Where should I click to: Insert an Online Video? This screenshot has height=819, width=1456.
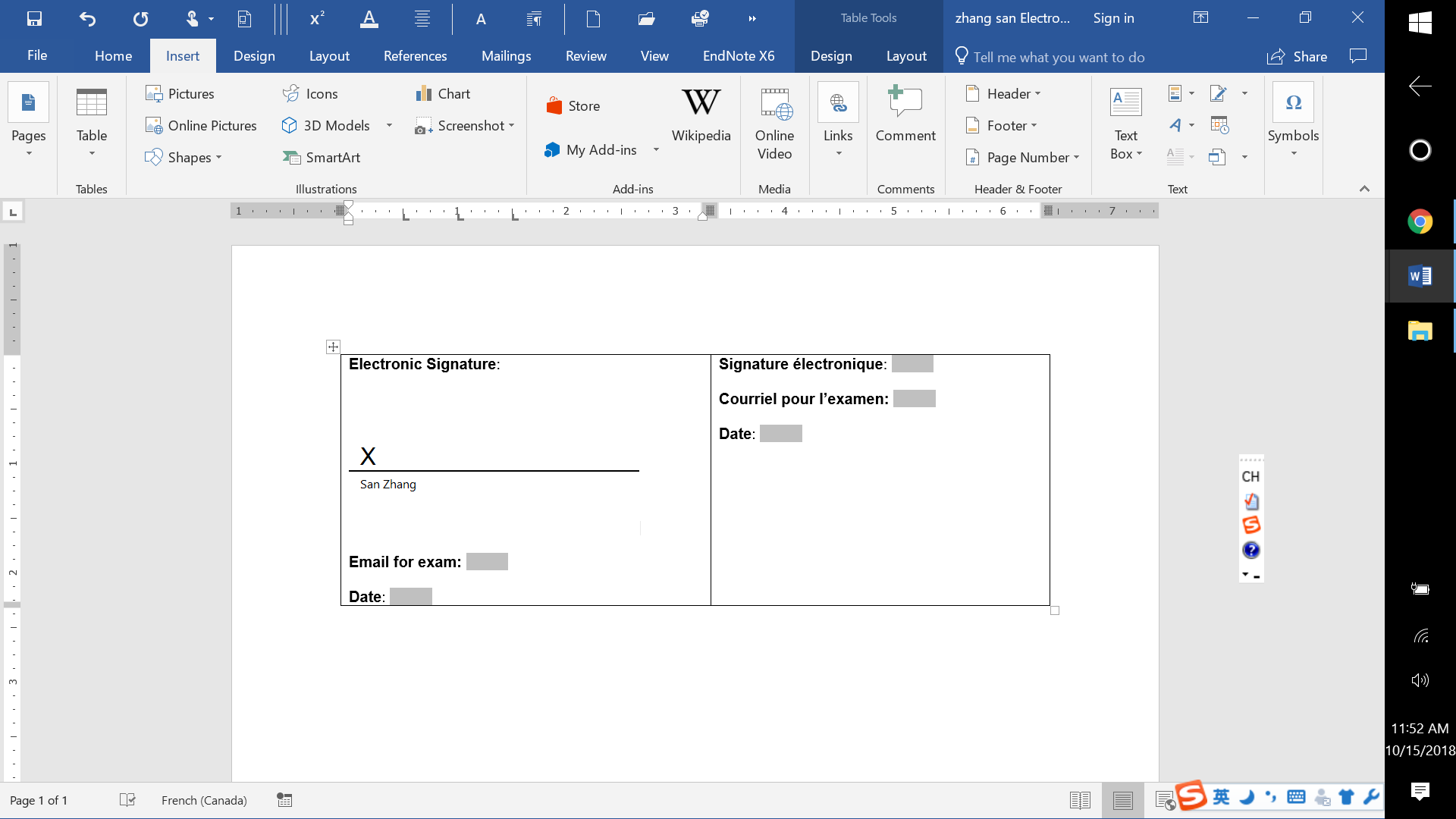pyautogui.click(x=774, y=123)
